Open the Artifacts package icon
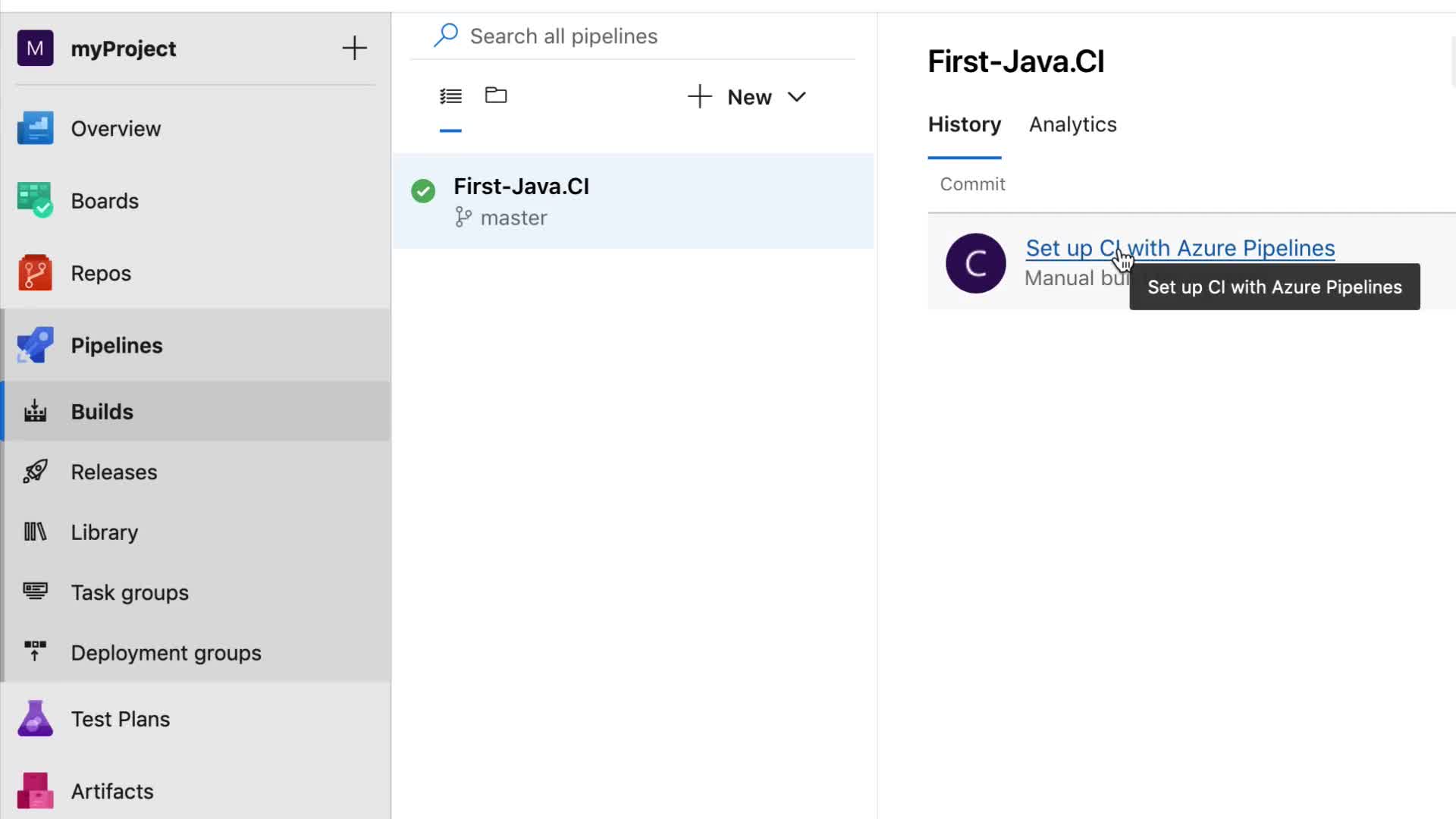Image resolution: width=1456 pixels, height=819 pixels. pos(35,790)
